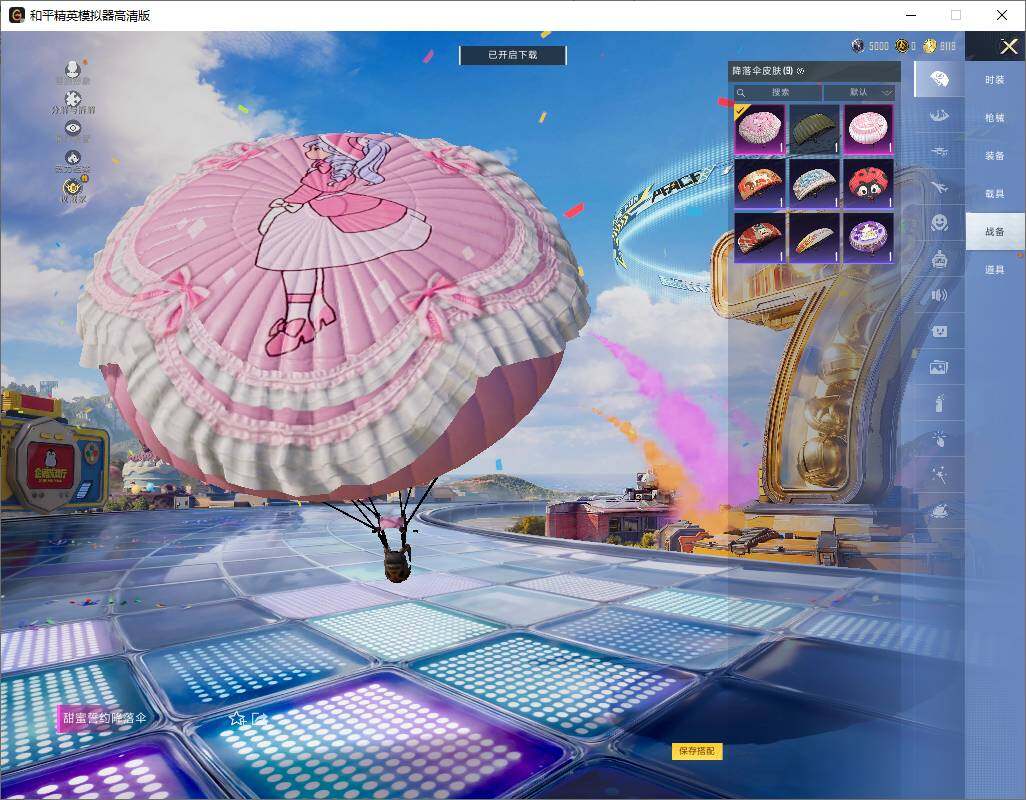Open the splash effect category icon below wand

pyautogui.click(x=939, y=510)
